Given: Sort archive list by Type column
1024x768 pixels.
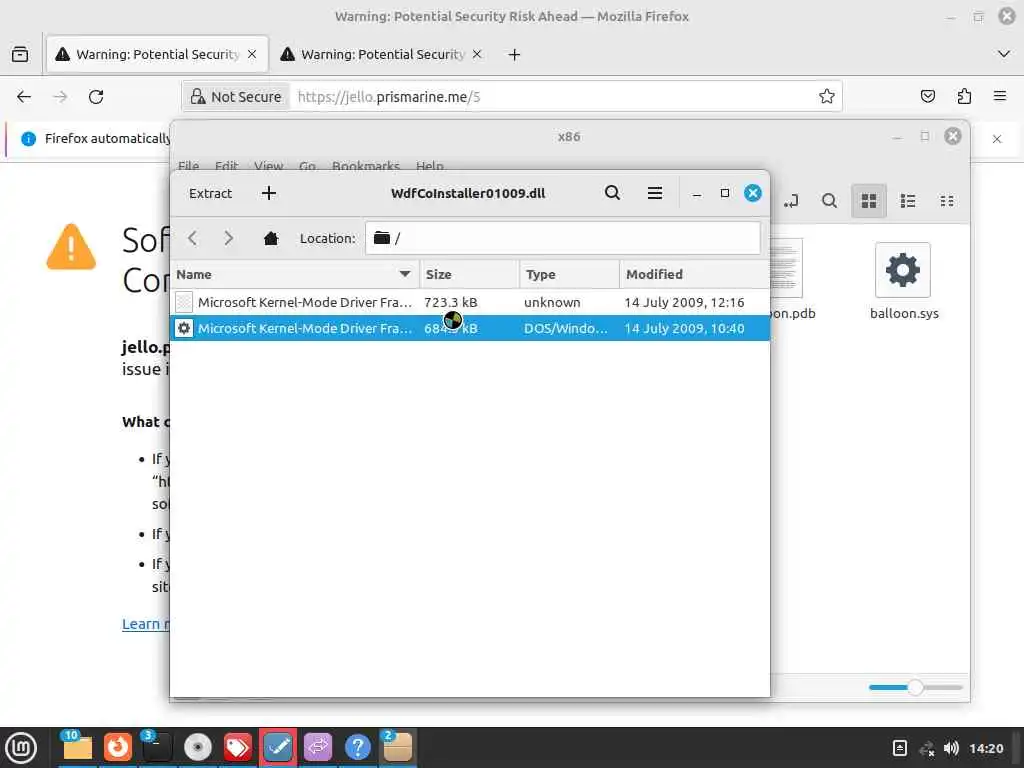Looking at the screenshot, I should click(569, 274).
